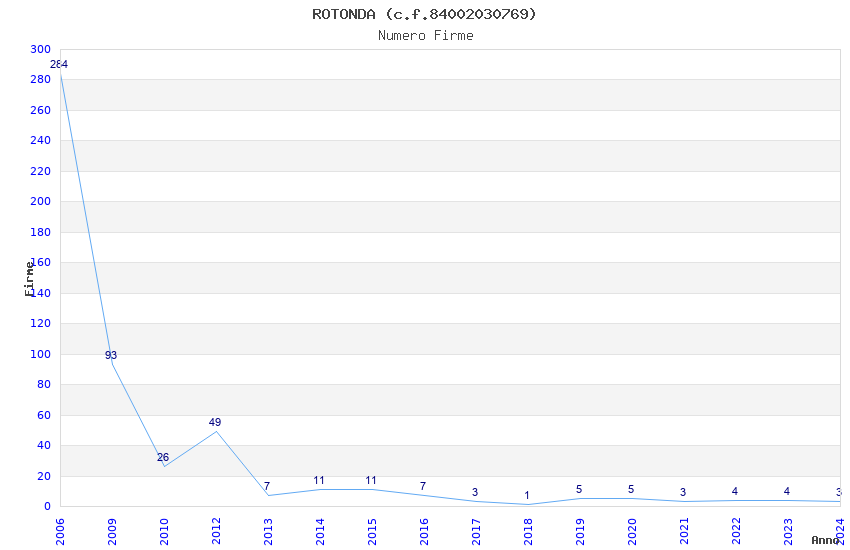850x550 pixels.
Task: Click the x-axis year label 2006
Action: (x=60, y=532)
